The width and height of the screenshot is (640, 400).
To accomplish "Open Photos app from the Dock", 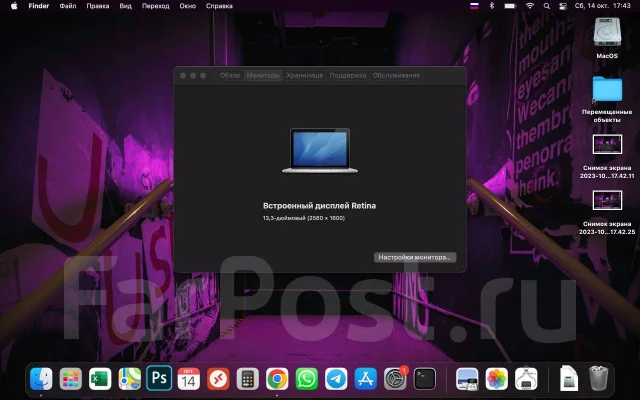I will click(496, 379).
